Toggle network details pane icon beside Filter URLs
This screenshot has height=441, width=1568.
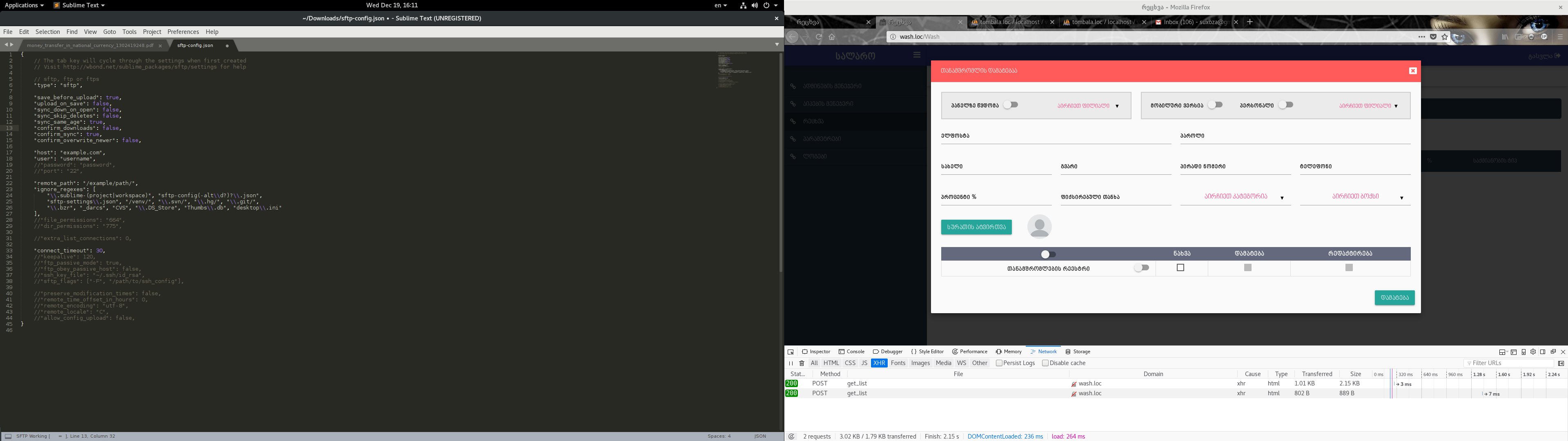(1561, 364)
